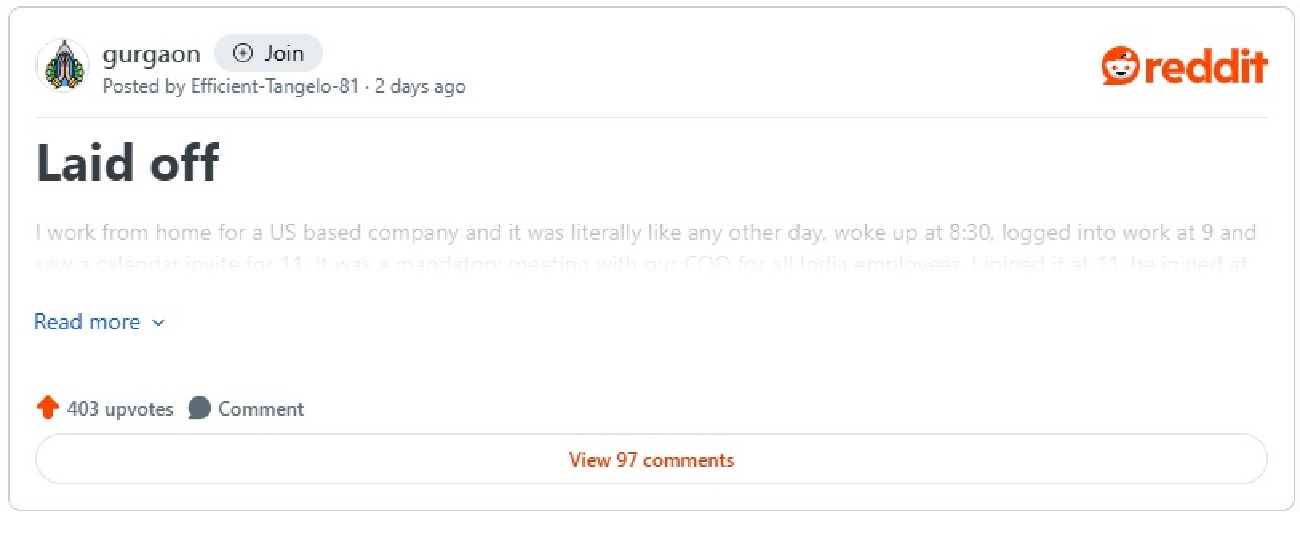
Task: View 97 comments button
Action: pyautogui.click(x=651, y=460)
